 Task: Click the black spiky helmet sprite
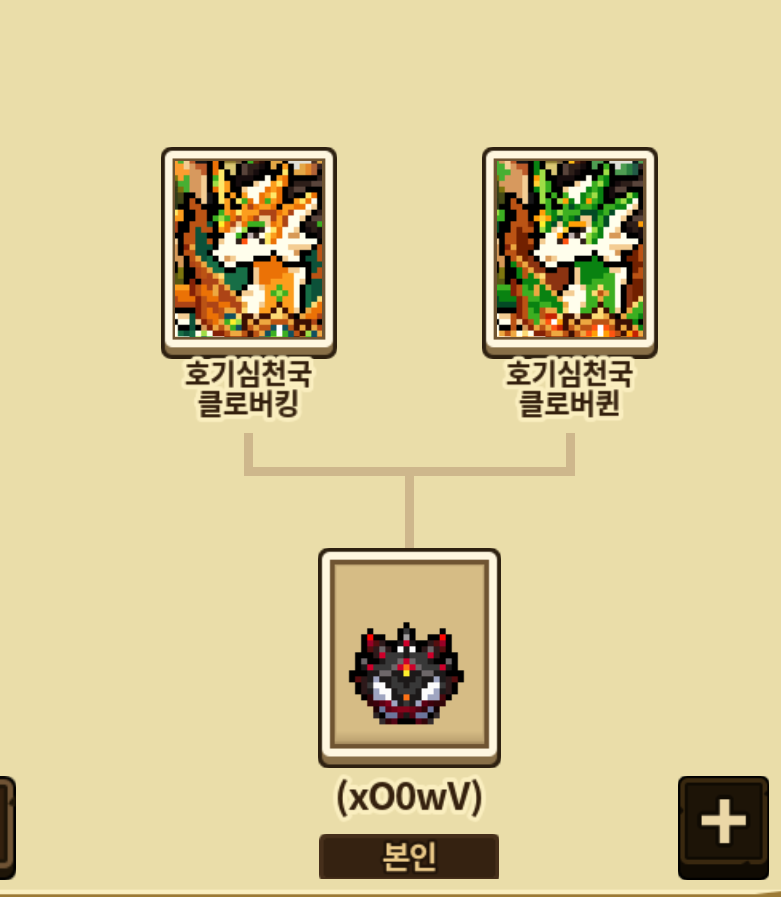pos(406,673)
